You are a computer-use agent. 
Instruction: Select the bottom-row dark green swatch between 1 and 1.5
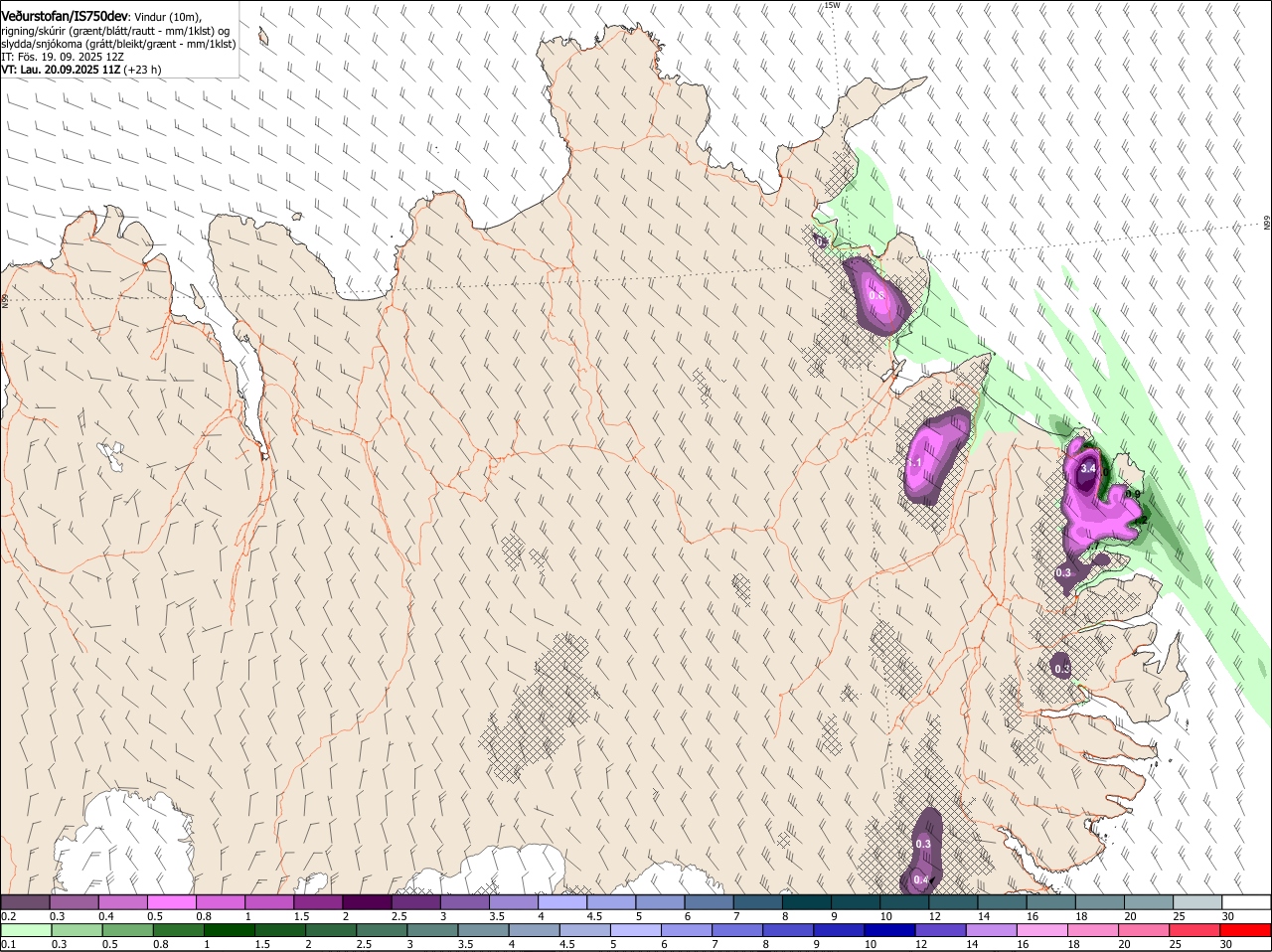click(230, 930)
